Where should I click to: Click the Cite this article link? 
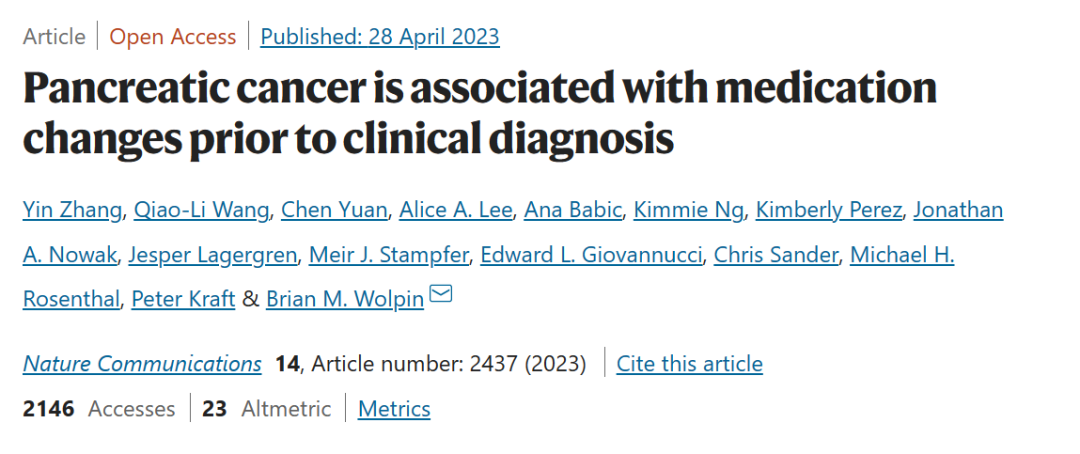(689, 364)
